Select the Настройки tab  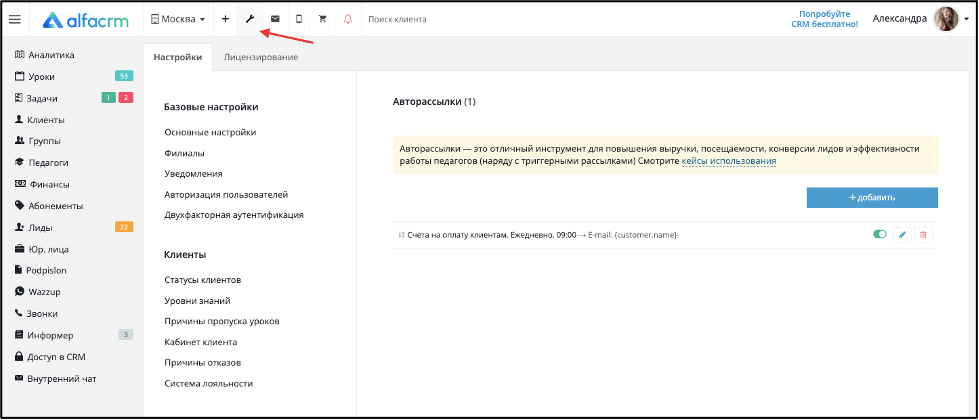click(x=178, y=57)
